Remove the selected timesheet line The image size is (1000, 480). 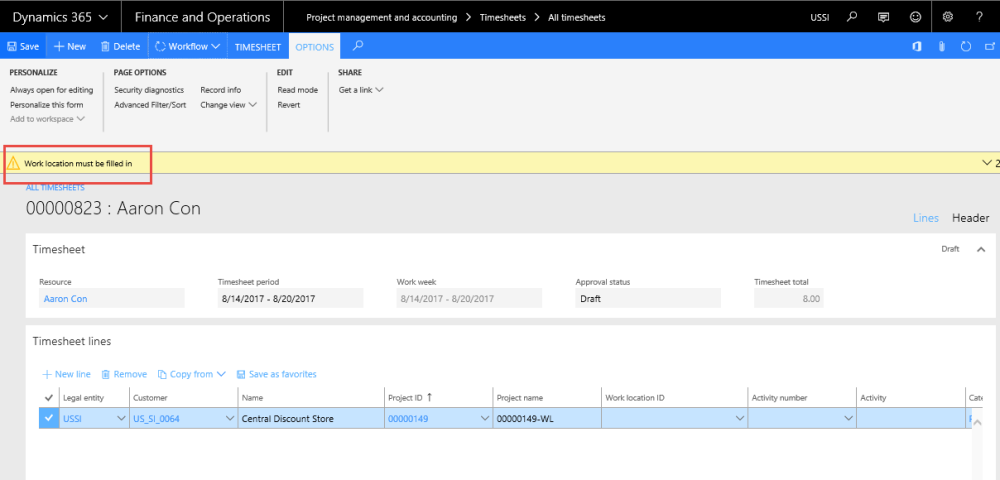click(124, 374)
